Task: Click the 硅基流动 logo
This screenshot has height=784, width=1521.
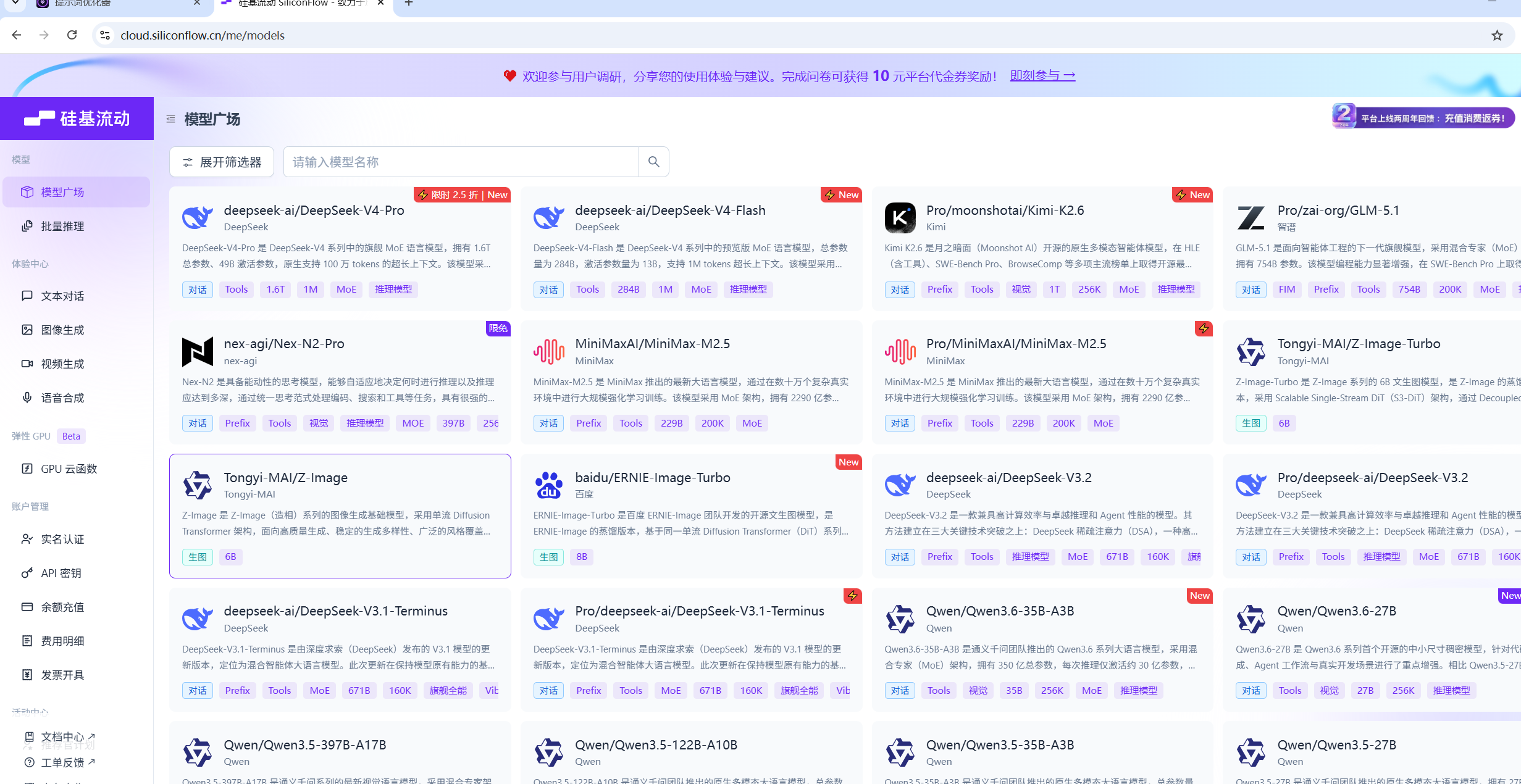Action: [77, 118]
